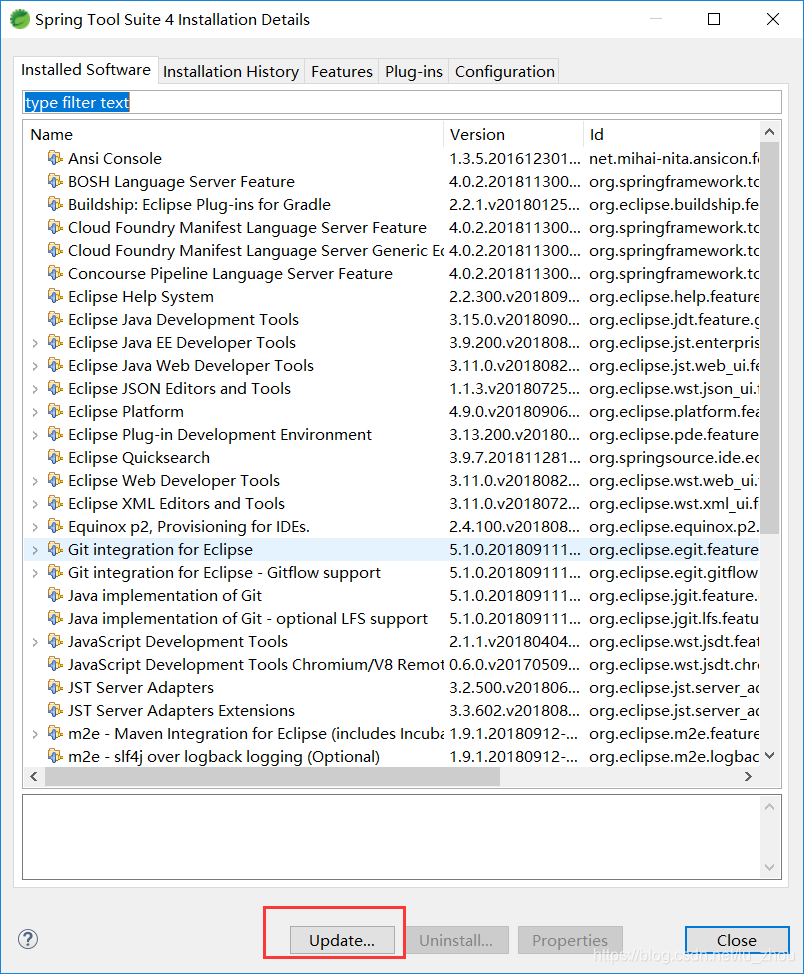The height and width of the screenshot is (974, 804).
Task: Click the Buildship Gradle plug-in icon
Action: tap(55, 204)
